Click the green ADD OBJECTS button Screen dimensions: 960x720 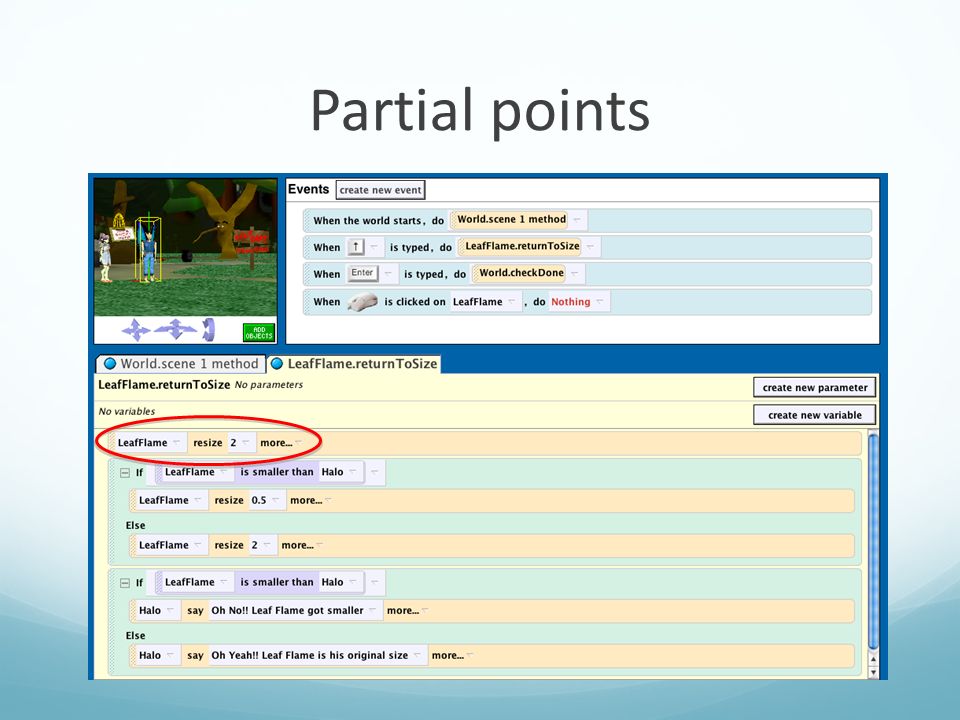[x=258, y=332]
